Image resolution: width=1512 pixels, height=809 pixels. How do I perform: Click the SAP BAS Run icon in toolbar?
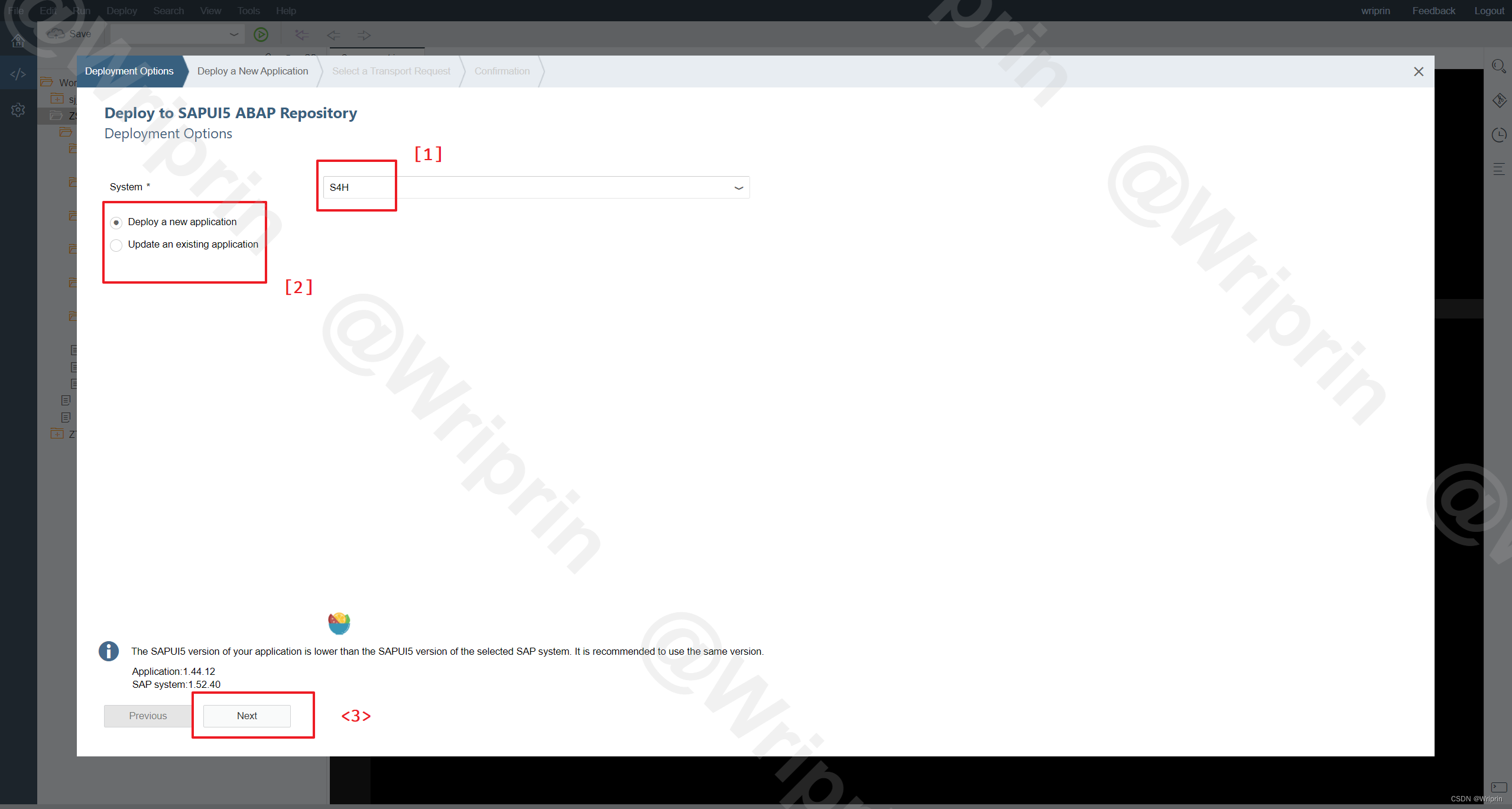[260, 34]
